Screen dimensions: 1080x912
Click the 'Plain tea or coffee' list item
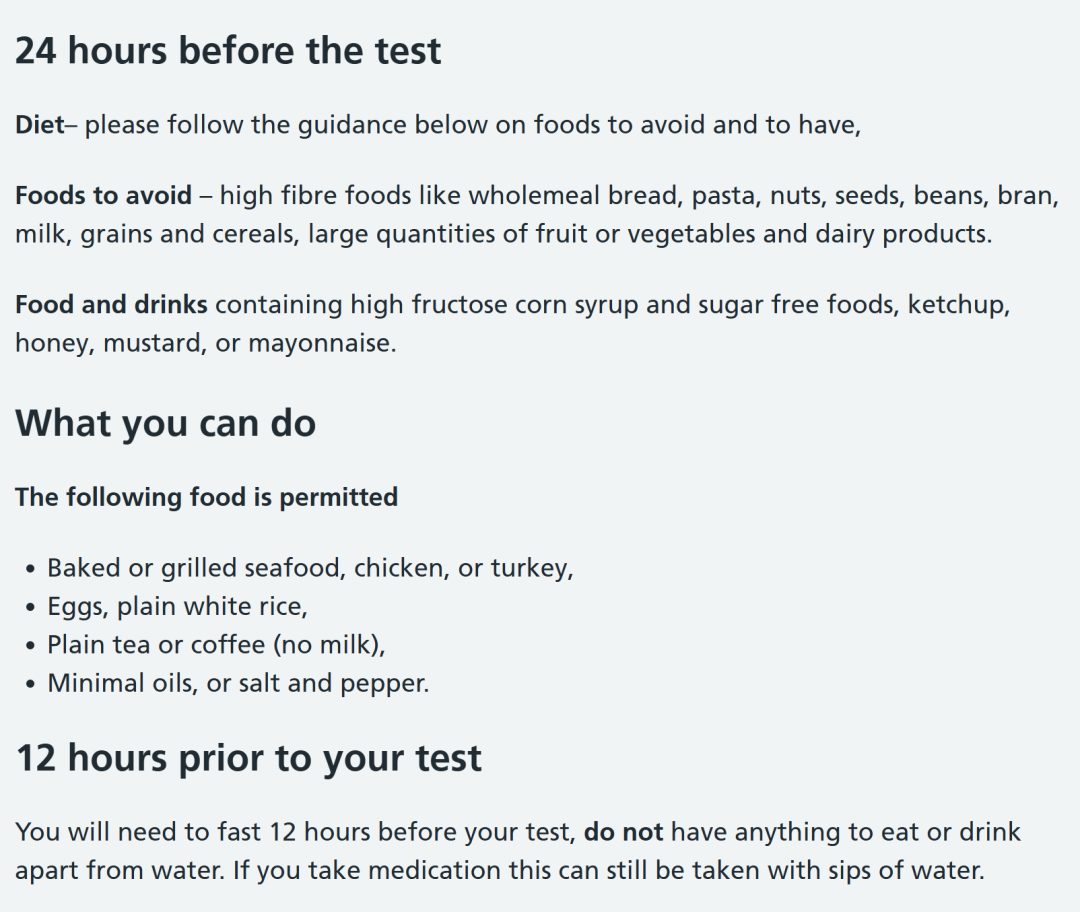click(216, 645)
